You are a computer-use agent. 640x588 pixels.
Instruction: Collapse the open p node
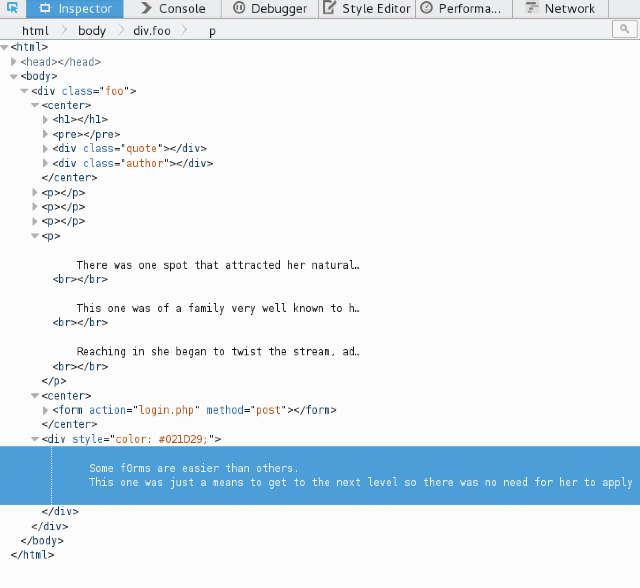pos(35,236)
